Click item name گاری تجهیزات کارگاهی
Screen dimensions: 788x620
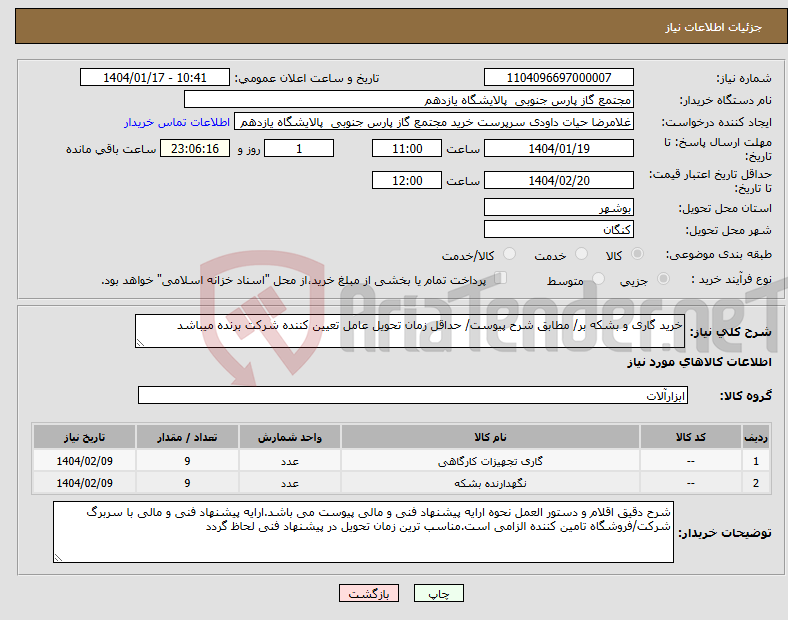(490, 461)
